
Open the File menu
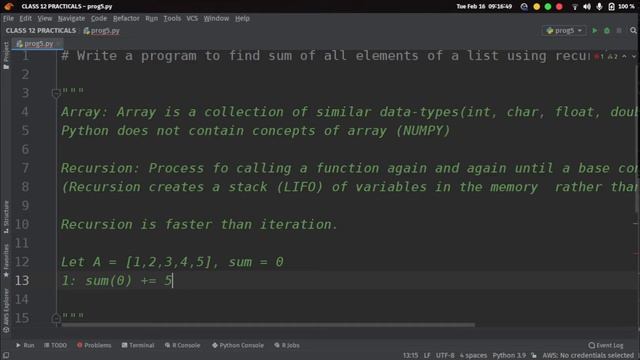pos(8,18)
